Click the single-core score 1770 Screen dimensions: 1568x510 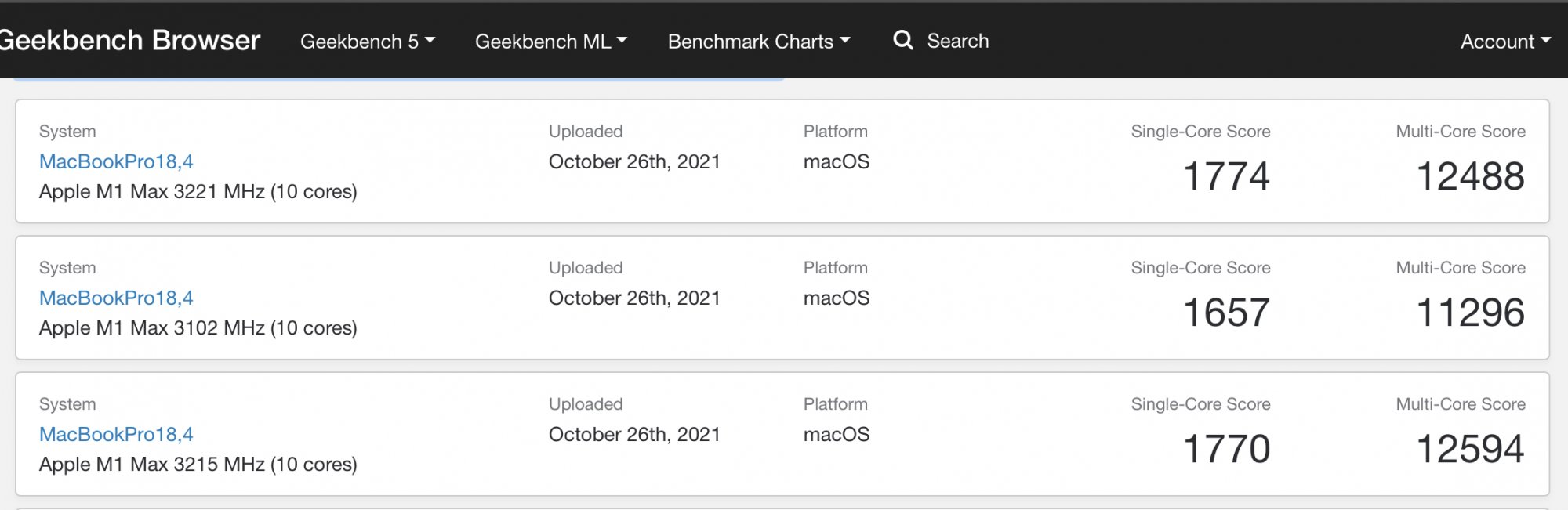pyautogui.click(x=1226, y=449)
